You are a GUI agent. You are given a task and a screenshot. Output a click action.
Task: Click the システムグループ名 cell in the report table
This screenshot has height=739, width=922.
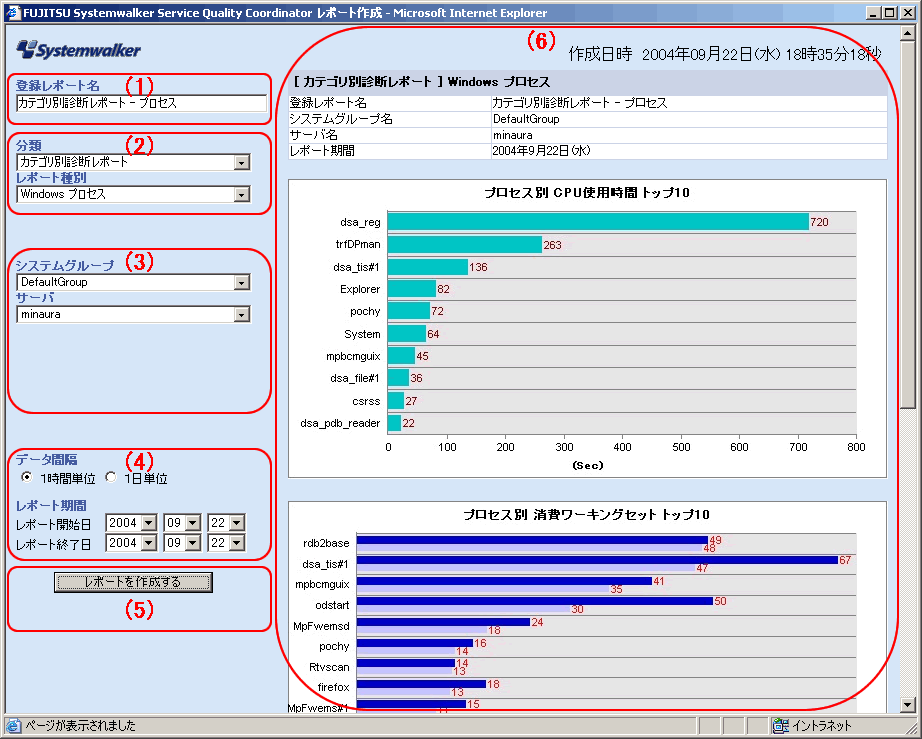pyautogui.click(x=389, y=119)
